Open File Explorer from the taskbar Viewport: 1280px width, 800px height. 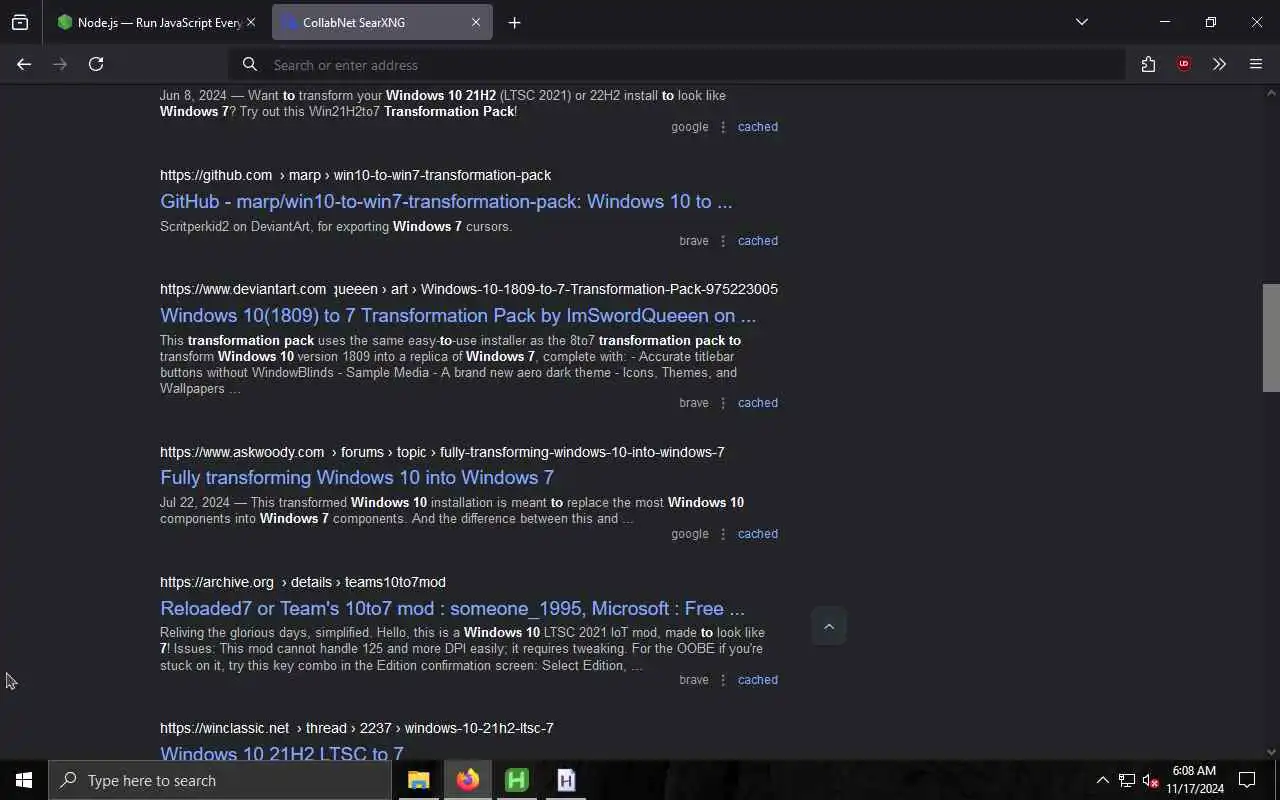(418, 780)
